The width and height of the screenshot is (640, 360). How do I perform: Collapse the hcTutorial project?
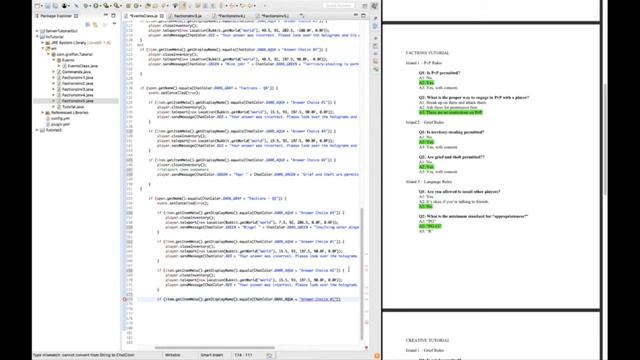point(37,37)
